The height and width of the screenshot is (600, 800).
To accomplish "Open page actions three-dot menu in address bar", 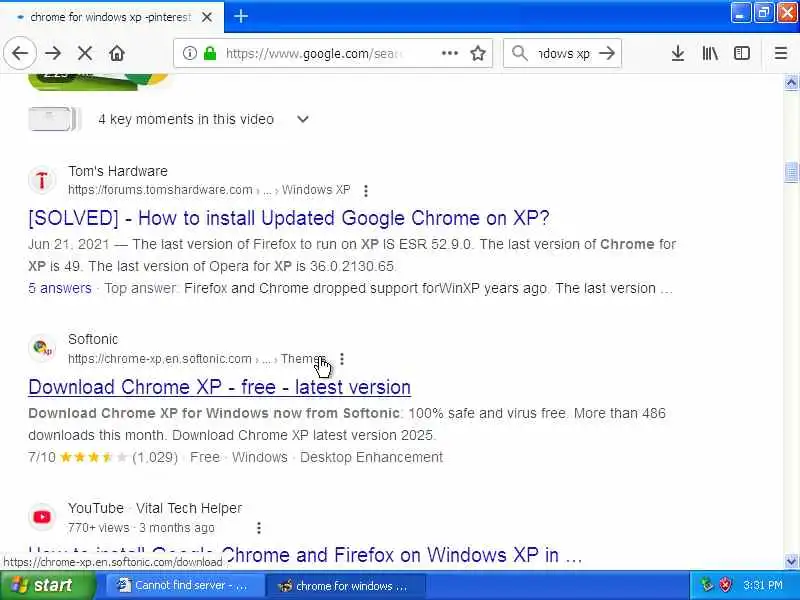I will (449, 53).
